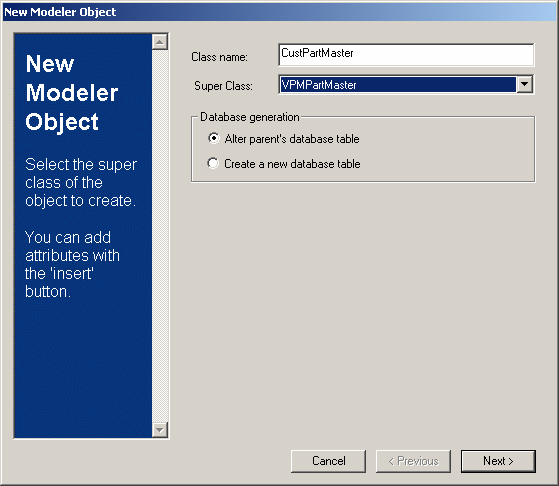Click the large 'New Modeler Object' heading

click(x=72, y=93)
